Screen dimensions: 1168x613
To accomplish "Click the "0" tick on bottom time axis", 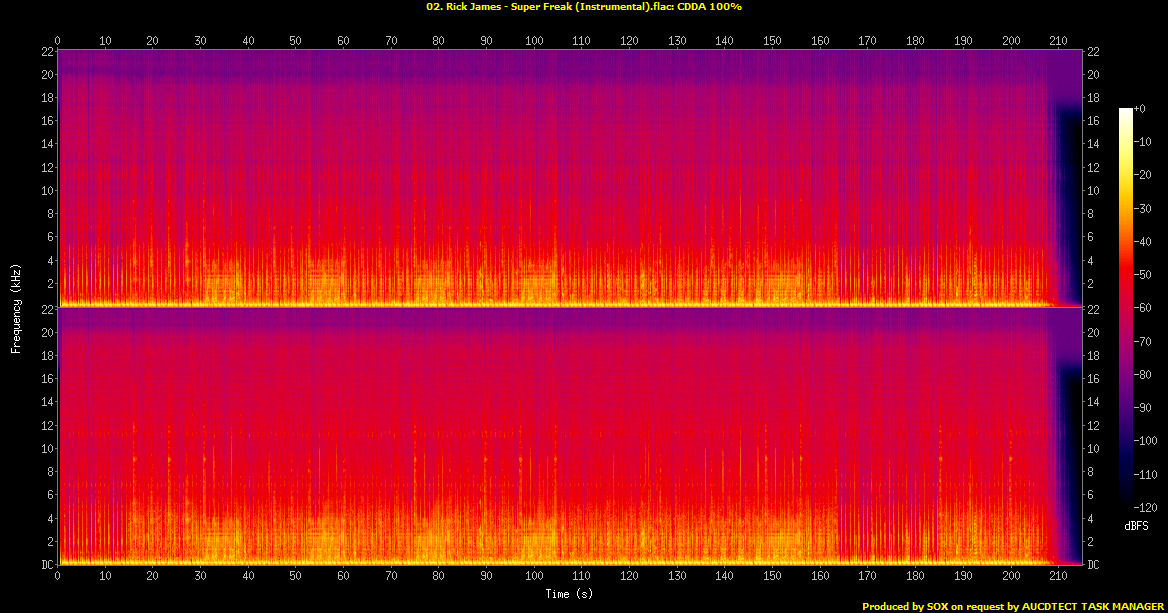I will (x=57, y=576).
